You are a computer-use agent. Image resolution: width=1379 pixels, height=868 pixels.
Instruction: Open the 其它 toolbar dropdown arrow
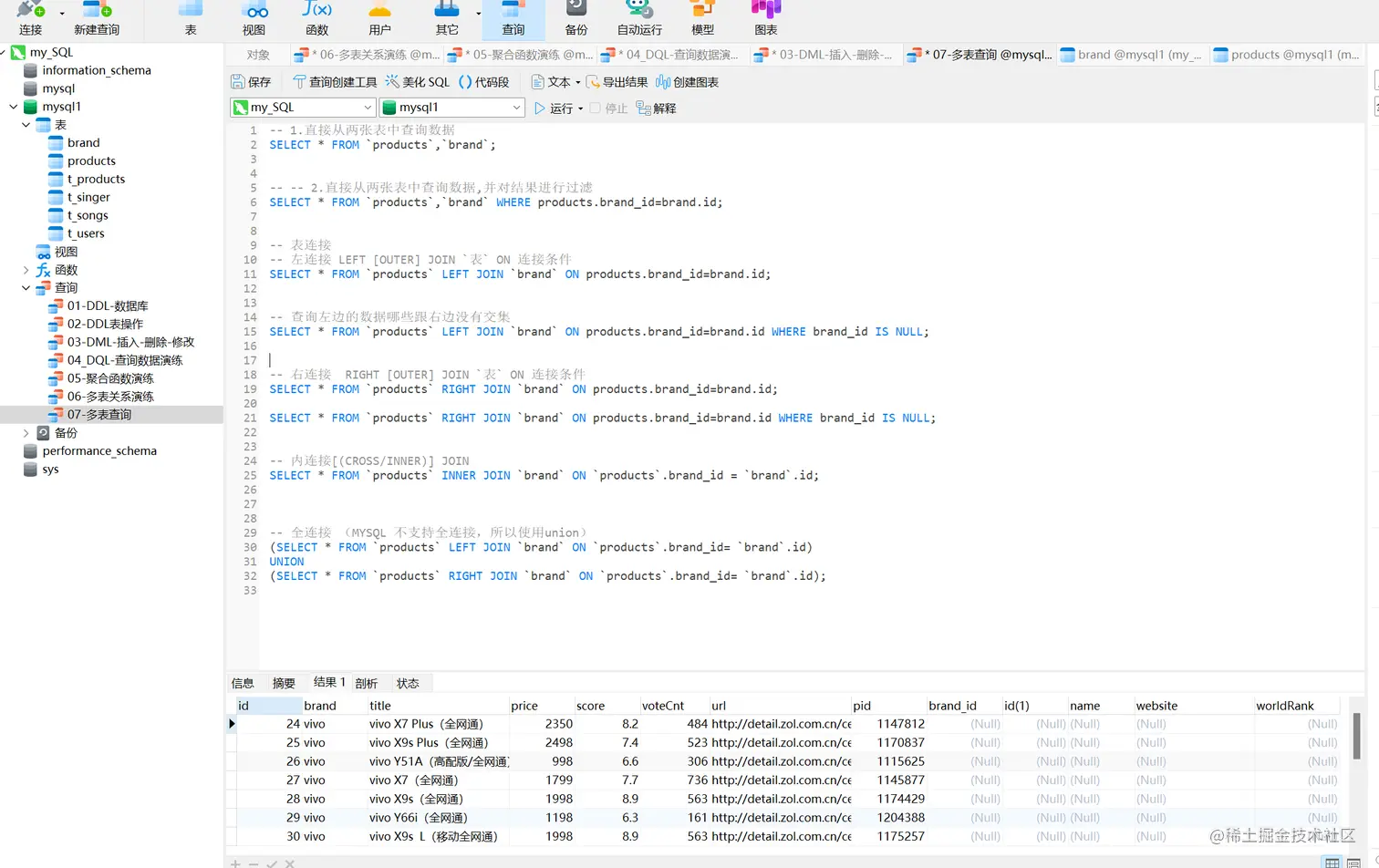pos(478,14)
